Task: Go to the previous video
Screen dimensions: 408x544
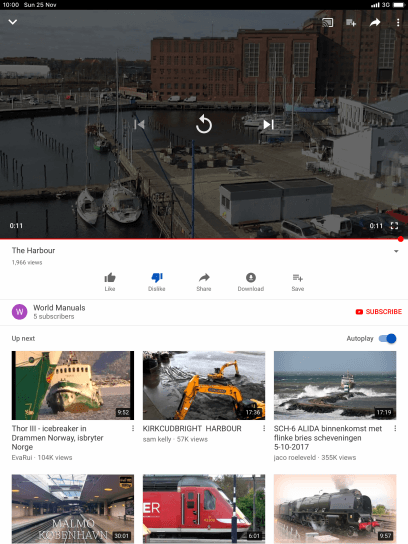Action: [x=139, y=124]
